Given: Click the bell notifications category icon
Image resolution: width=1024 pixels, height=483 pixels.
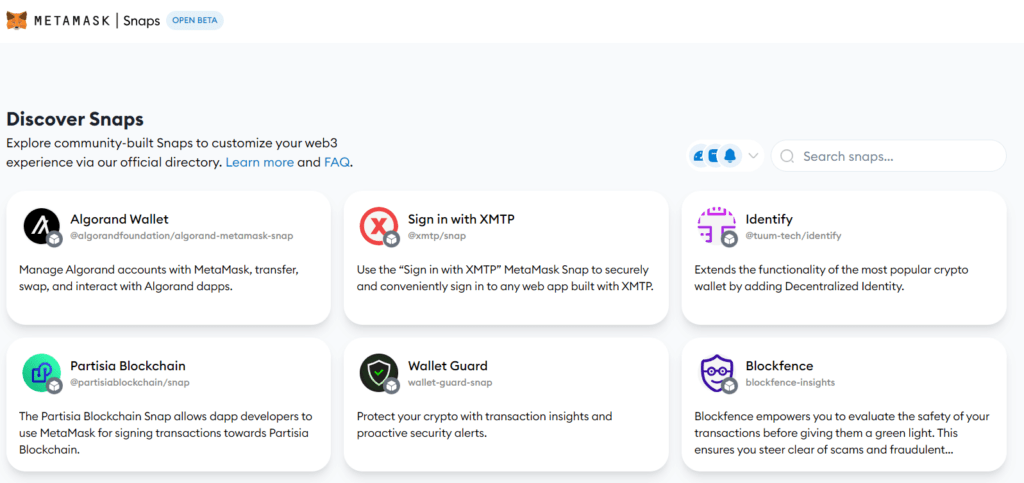Looking at the screenshot, I should click(x=730, y=156).
